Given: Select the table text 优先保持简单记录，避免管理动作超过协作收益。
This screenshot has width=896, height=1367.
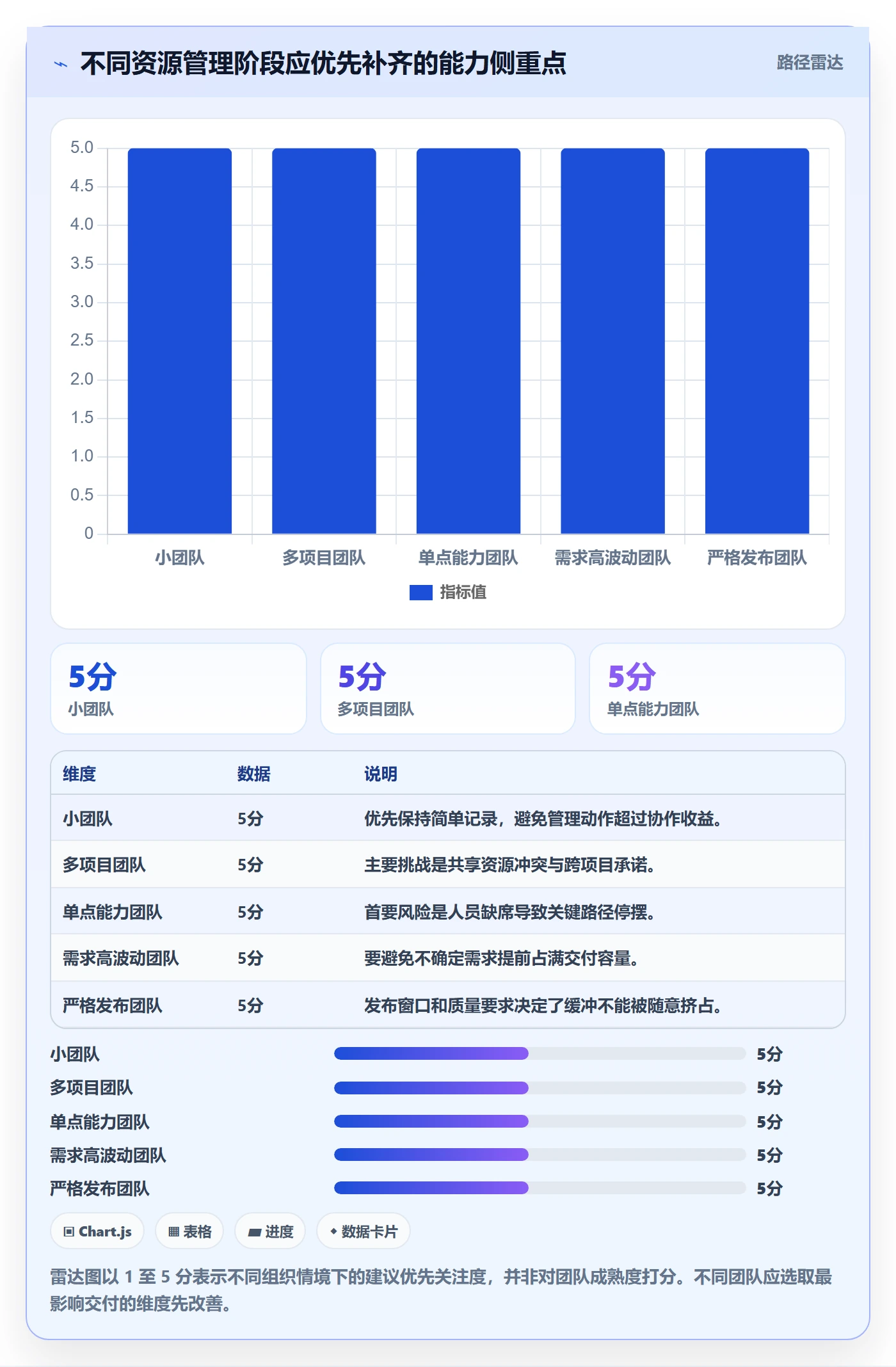Looking at the screenshot, I should tap(543, 819).
